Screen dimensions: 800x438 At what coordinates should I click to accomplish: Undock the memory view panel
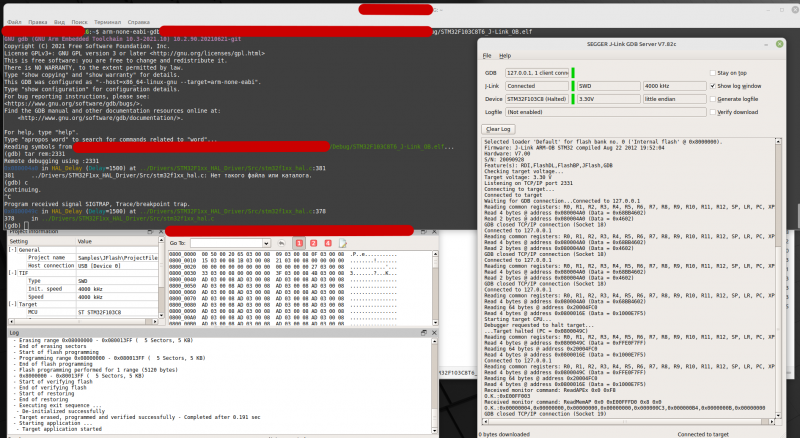tap(423, 232)
